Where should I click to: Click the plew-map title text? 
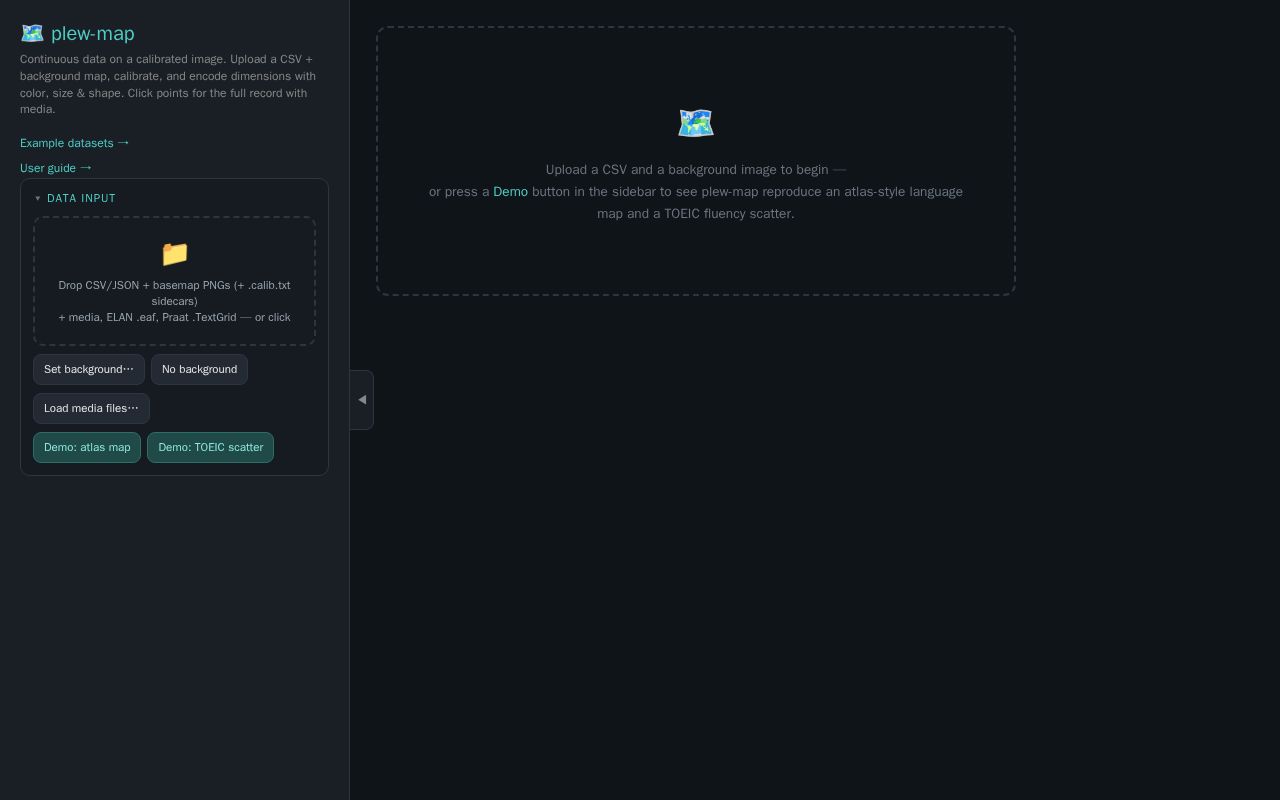click(x=92, y=33)
